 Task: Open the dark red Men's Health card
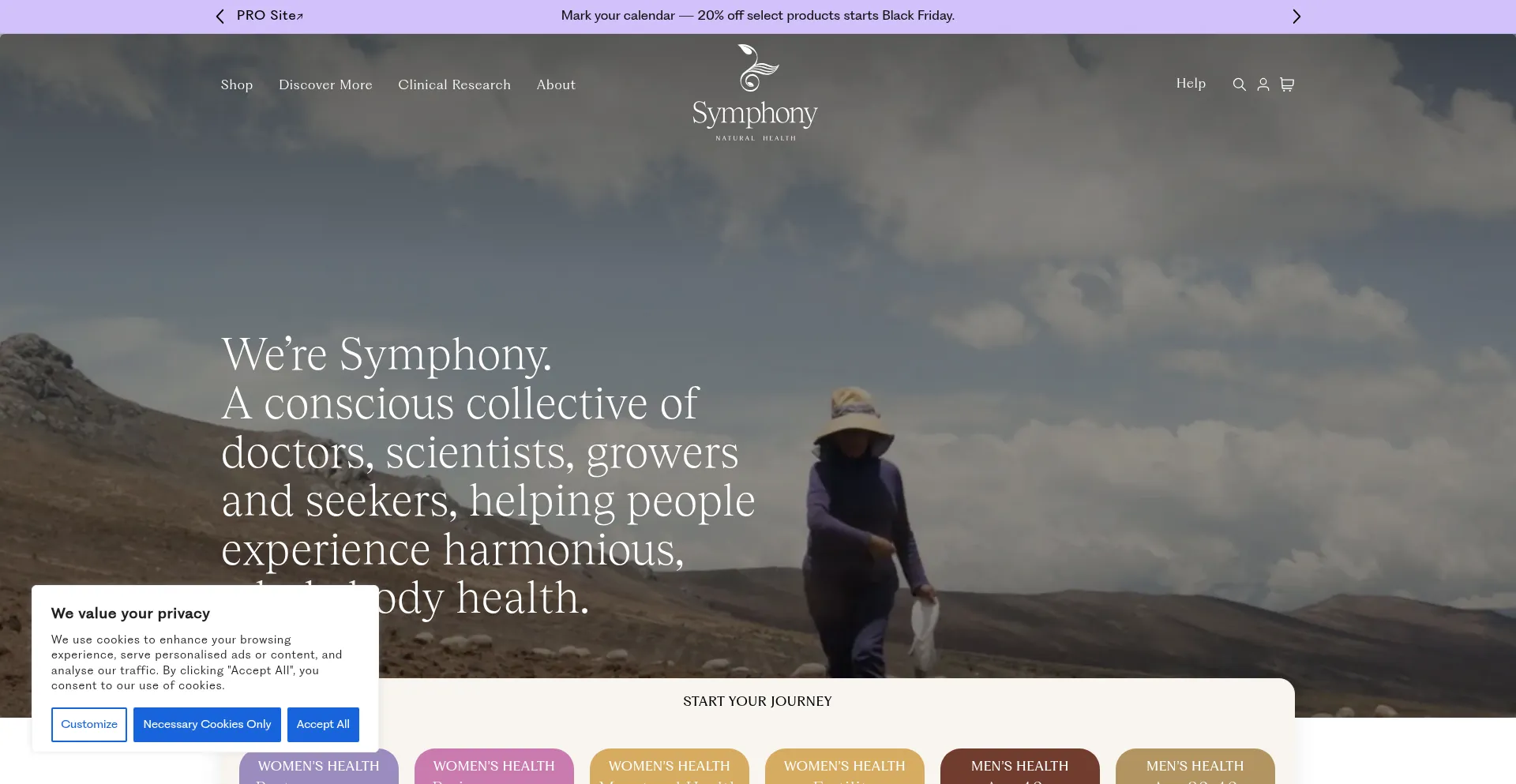point(1020,767)
